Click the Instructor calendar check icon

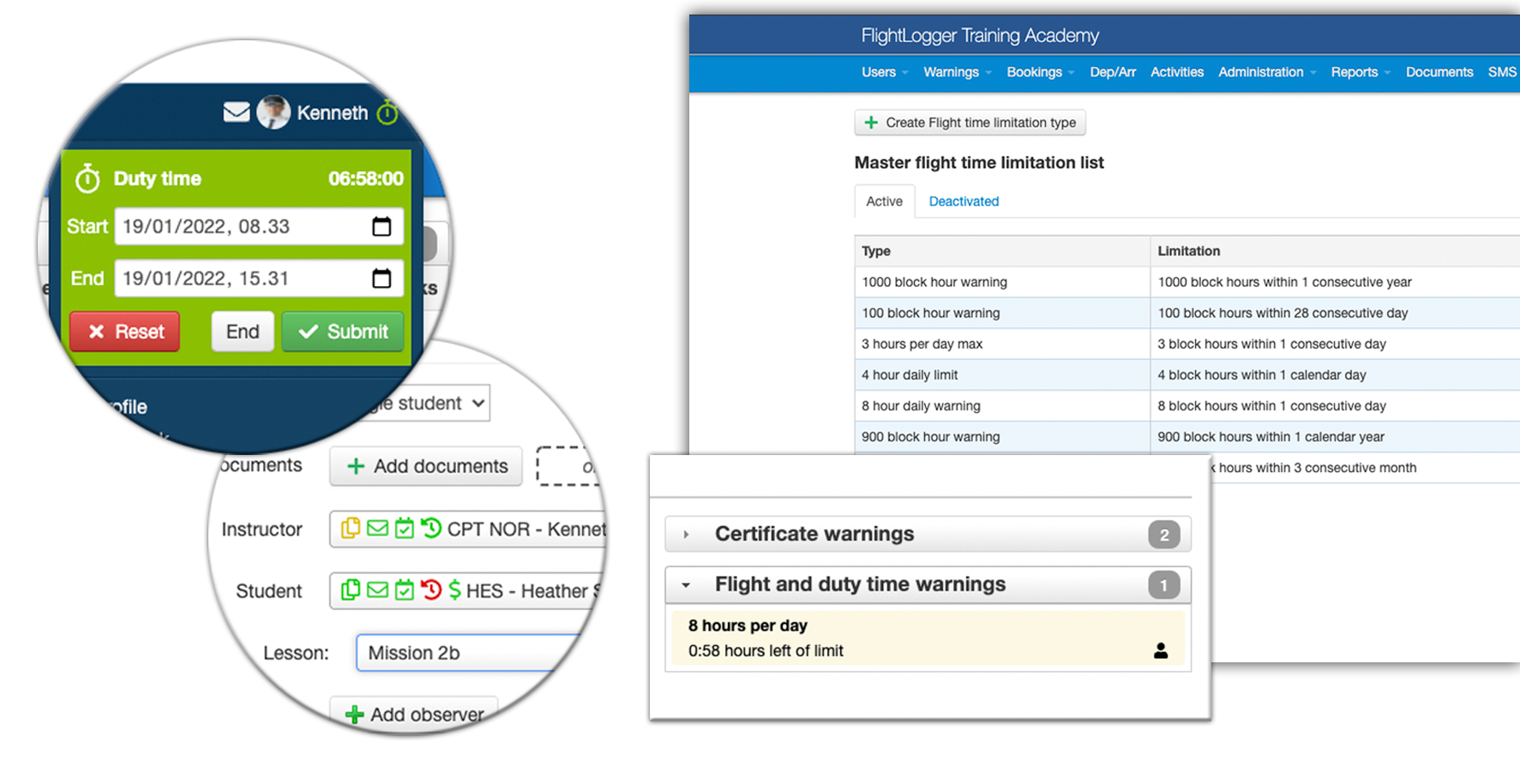[x=405, y=529]
